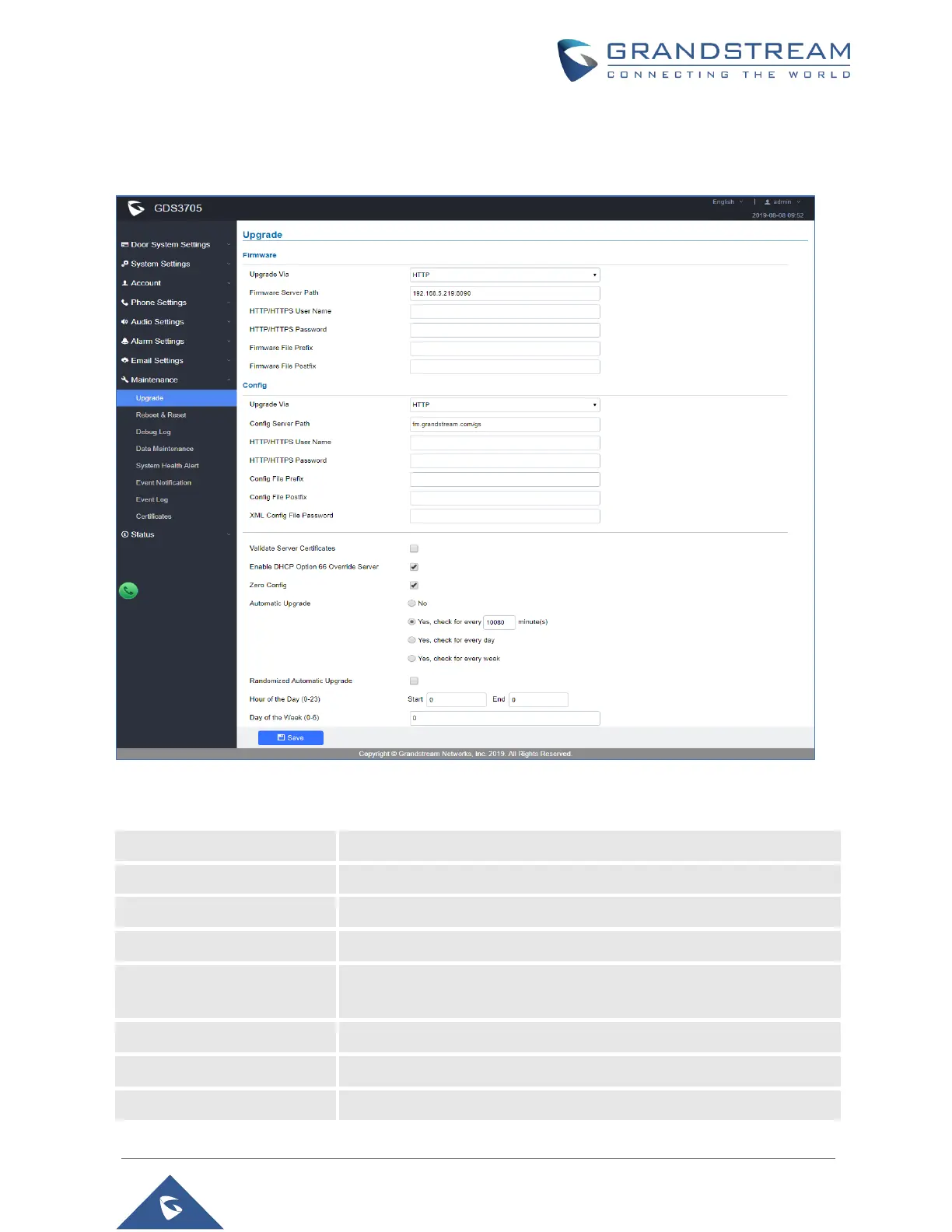Click the System Settings key icon
The height and width of the screenshot is (1232, 952).
[124, 264]
